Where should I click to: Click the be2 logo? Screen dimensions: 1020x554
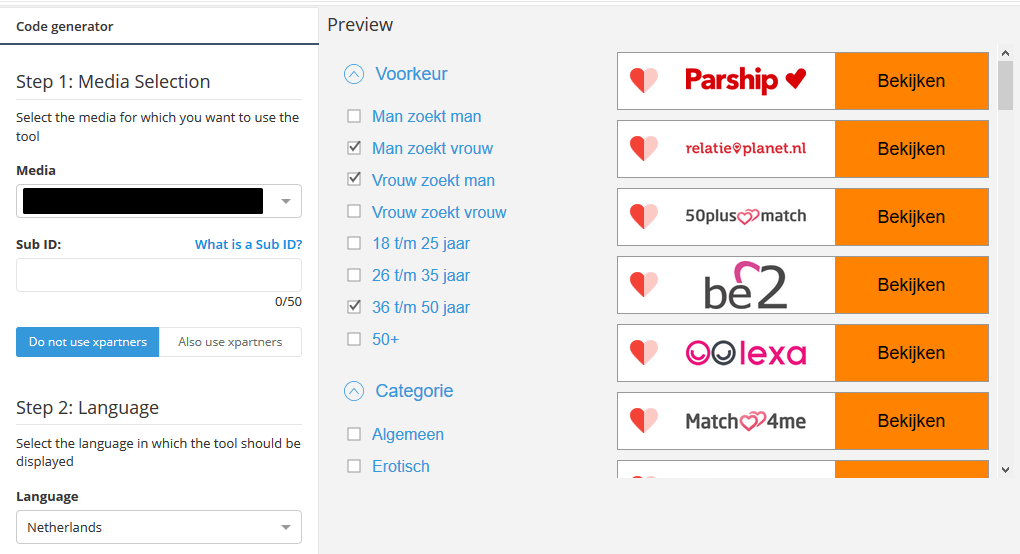(x=745, y=285)
